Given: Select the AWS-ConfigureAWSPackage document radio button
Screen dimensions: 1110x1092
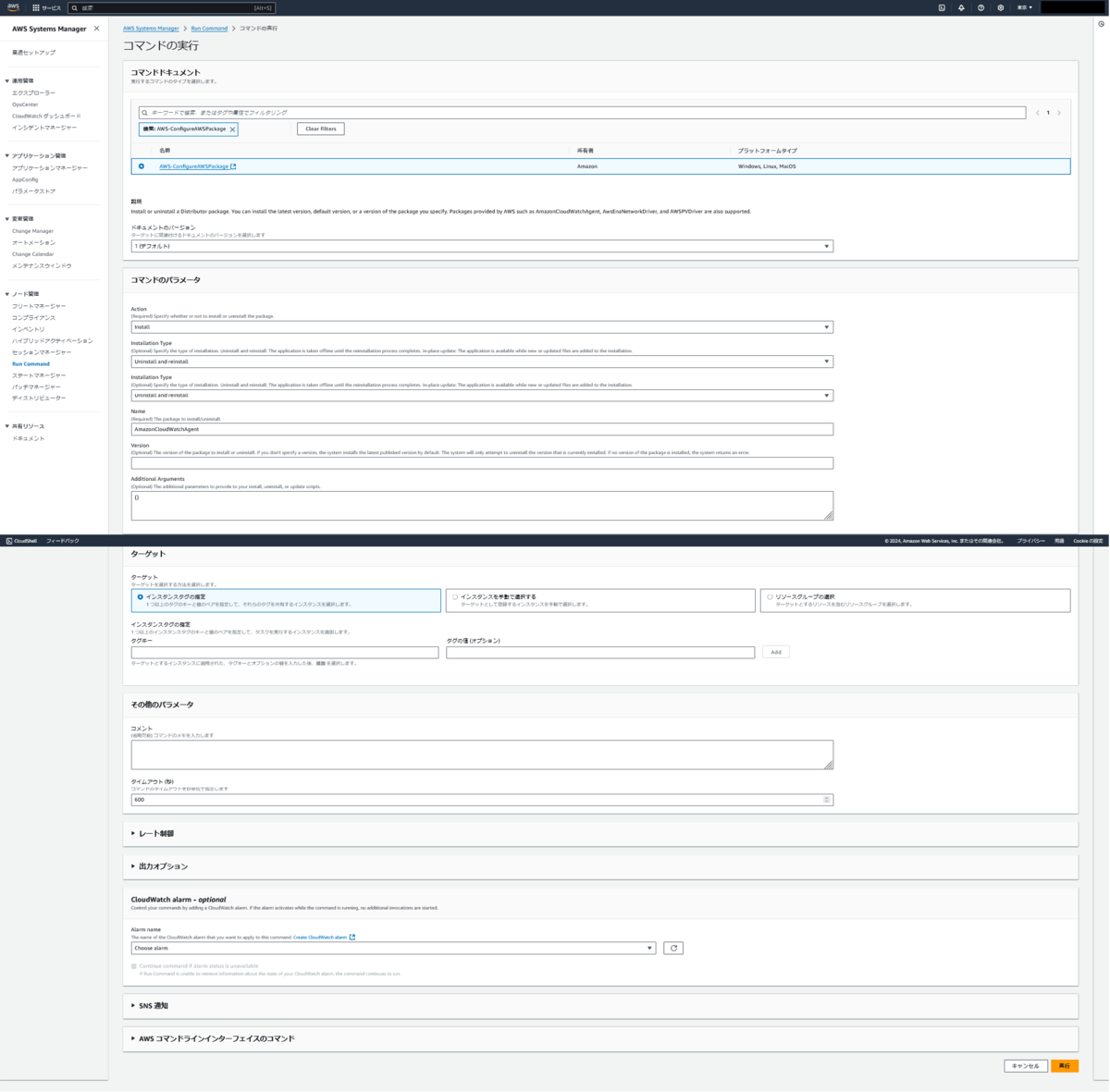Looking at the screenshot, I should [142, 166].
